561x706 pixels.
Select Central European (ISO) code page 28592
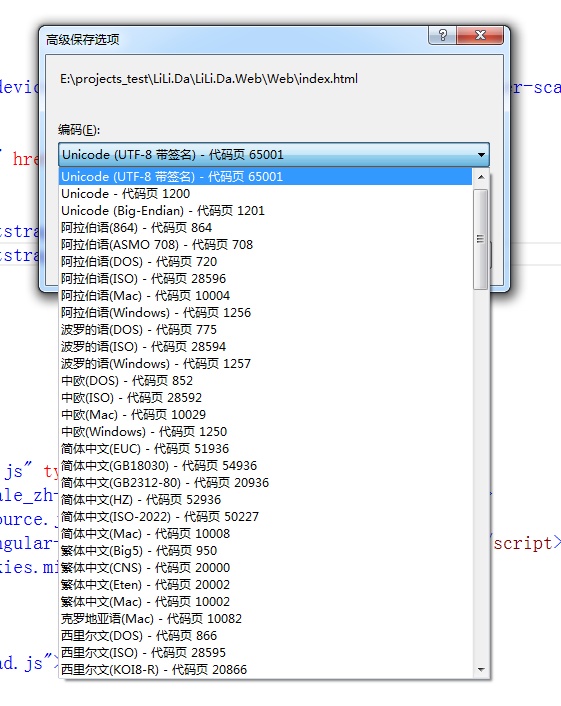point(266,398)
